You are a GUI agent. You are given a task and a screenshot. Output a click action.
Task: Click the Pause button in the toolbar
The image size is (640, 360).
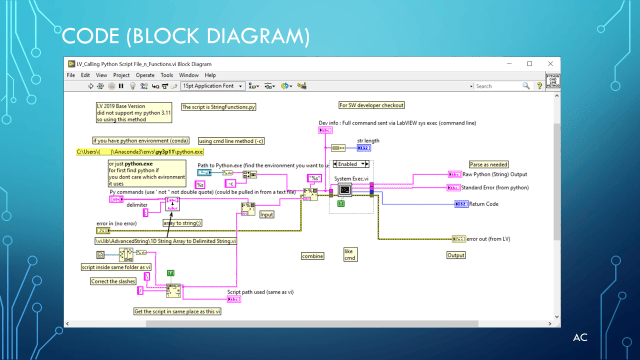(x=121, y=86)
